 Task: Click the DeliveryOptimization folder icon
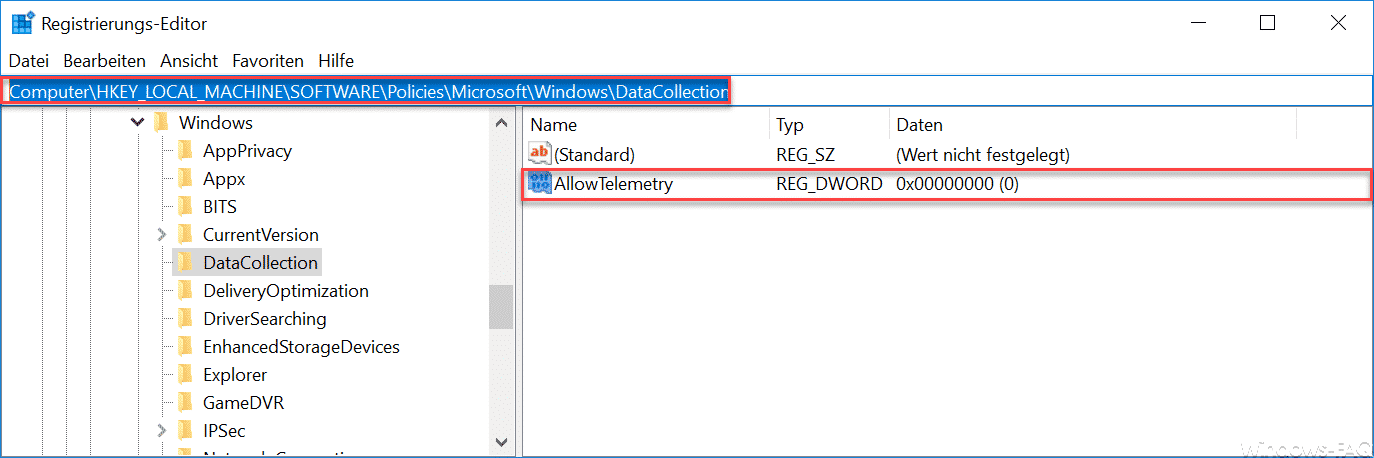pyautogui.click(x=185, y=291)
